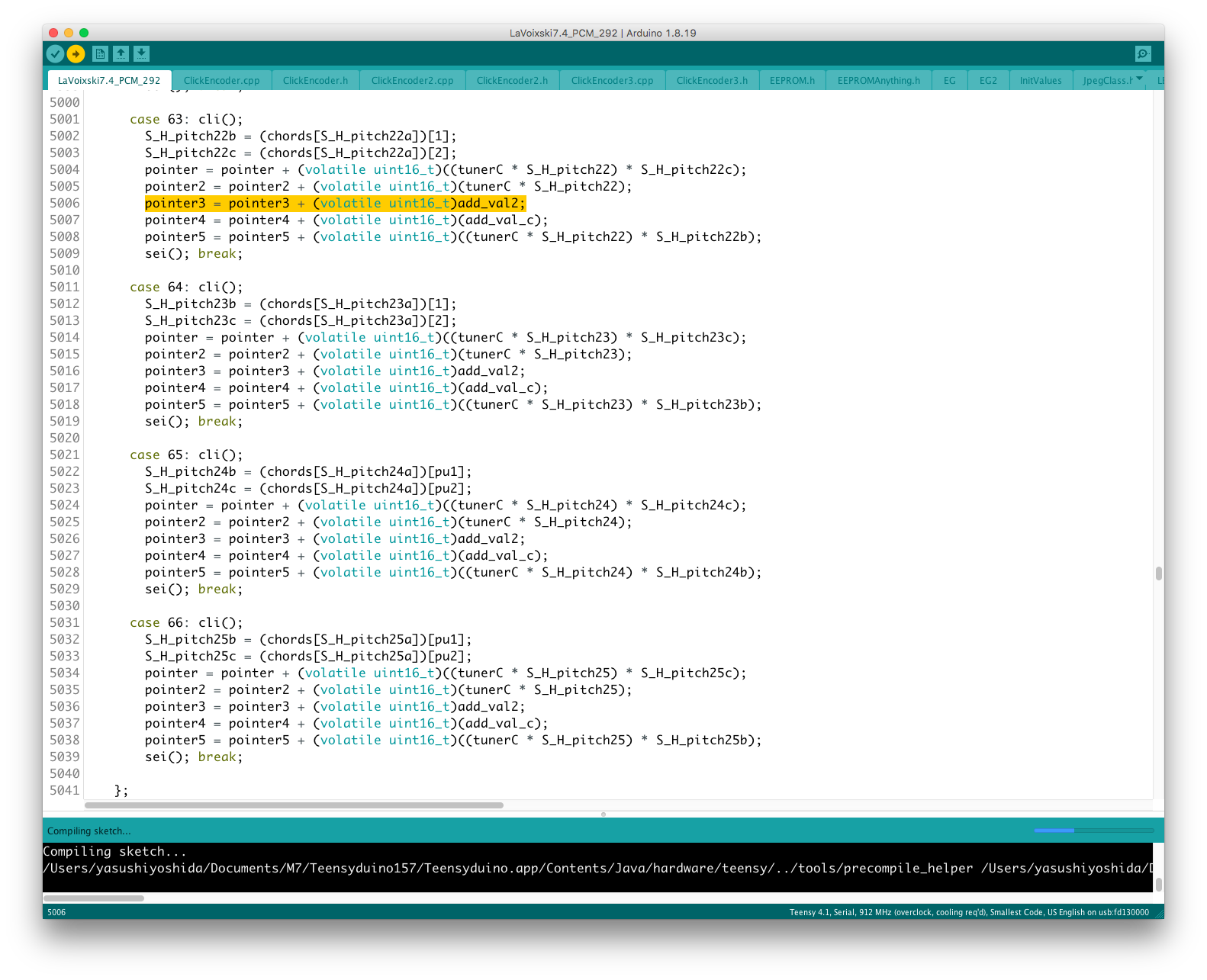The width and height of the screenshot is (1207, 980).
Task: Click the Verify sketch checkmark icon
Action: pyautogui.click(x=55, y=53)
